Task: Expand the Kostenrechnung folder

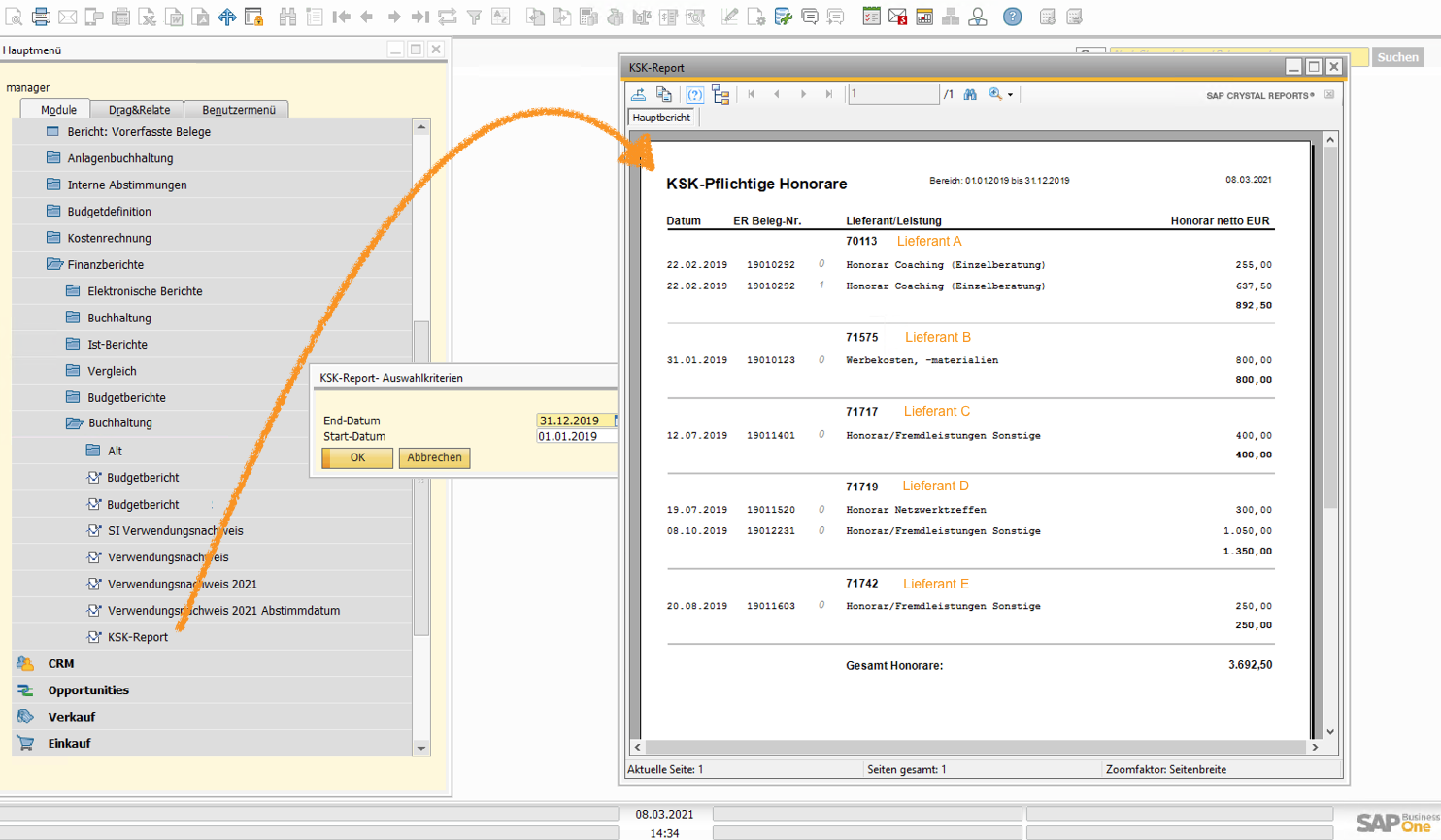Action: pos(109,238)
